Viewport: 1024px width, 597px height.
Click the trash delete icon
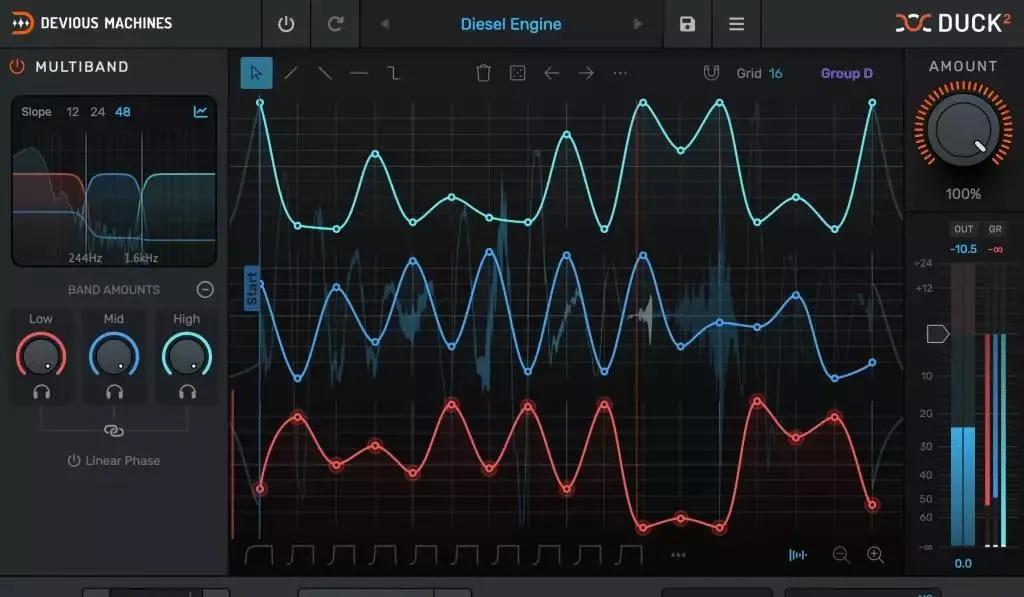tap(483, 73)
